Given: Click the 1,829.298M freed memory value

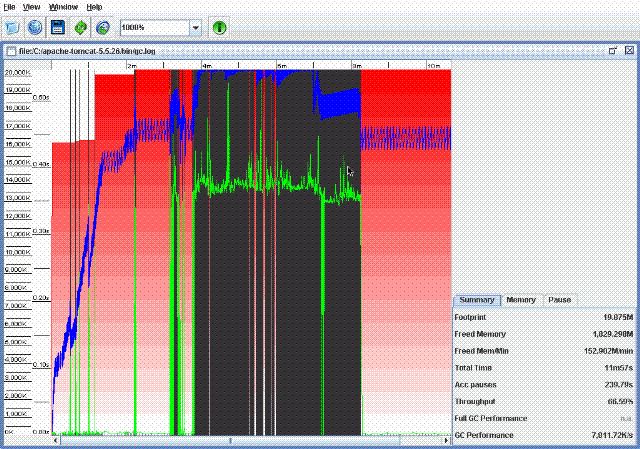Looking at the screenshot, I should coord(613,334).
